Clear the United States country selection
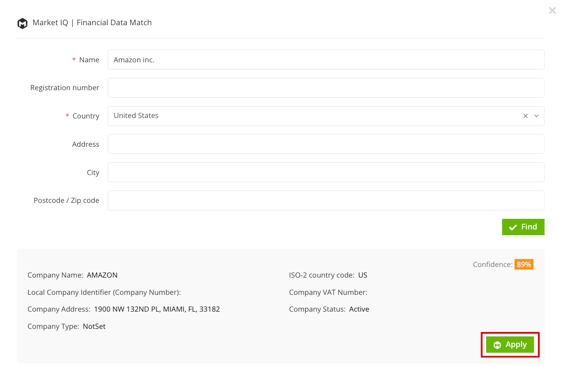This screenshot has width=561, height=366. [525, 116]
